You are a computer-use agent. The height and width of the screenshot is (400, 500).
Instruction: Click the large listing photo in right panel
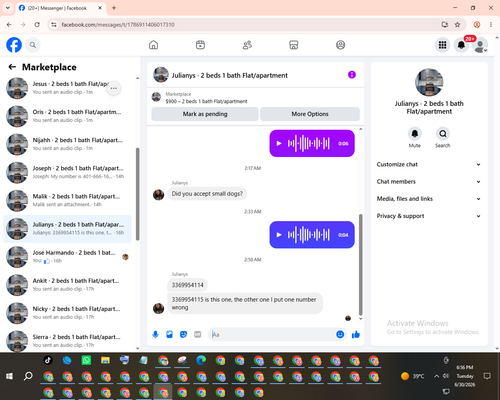pyautogui.click(x=429, y=82)
